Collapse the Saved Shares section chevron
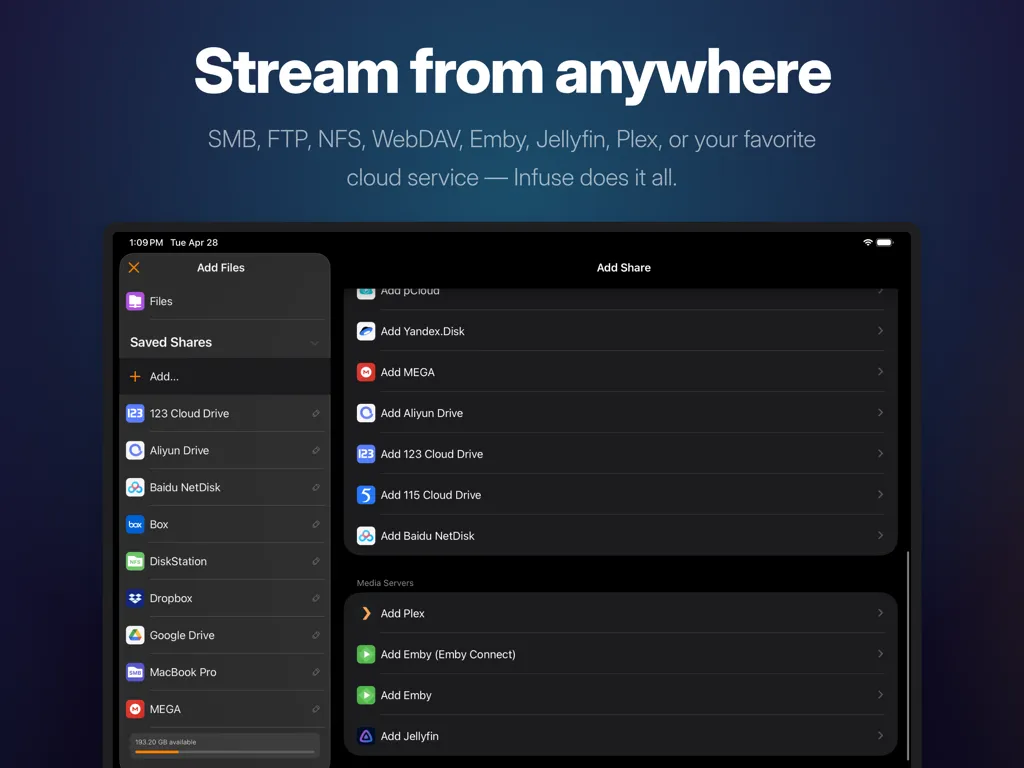 (x=315, y=343)
